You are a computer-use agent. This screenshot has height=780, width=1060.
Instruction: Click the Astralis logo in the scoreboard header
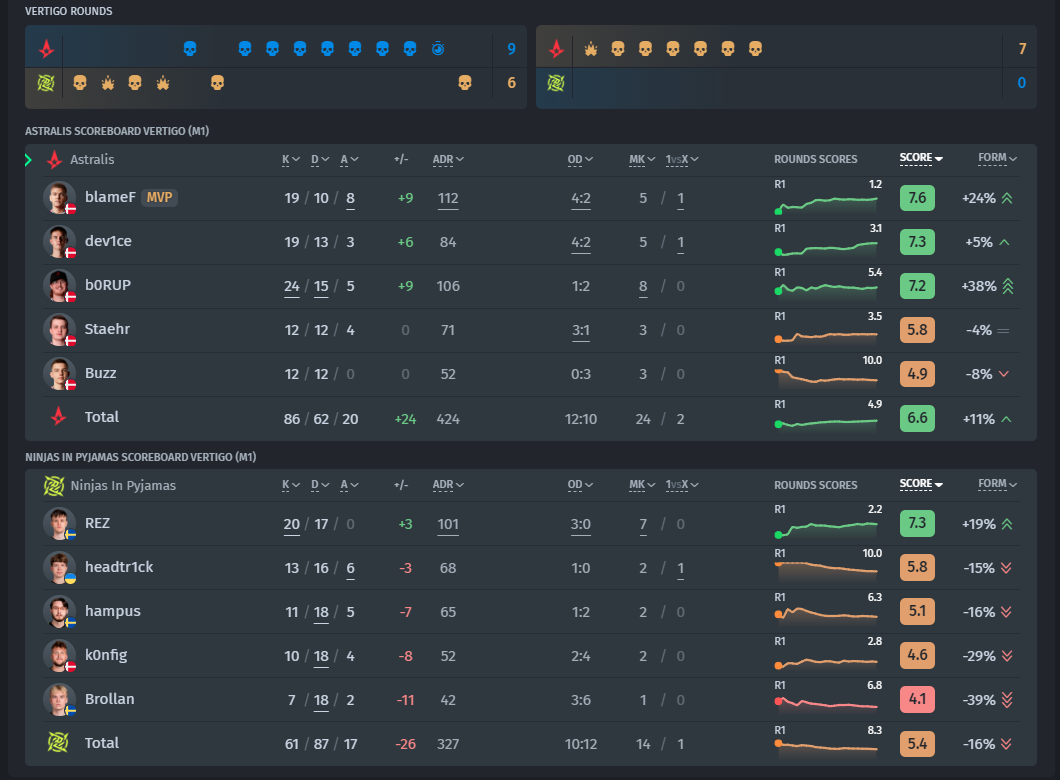pyautogui.click(x=55, y=160)
